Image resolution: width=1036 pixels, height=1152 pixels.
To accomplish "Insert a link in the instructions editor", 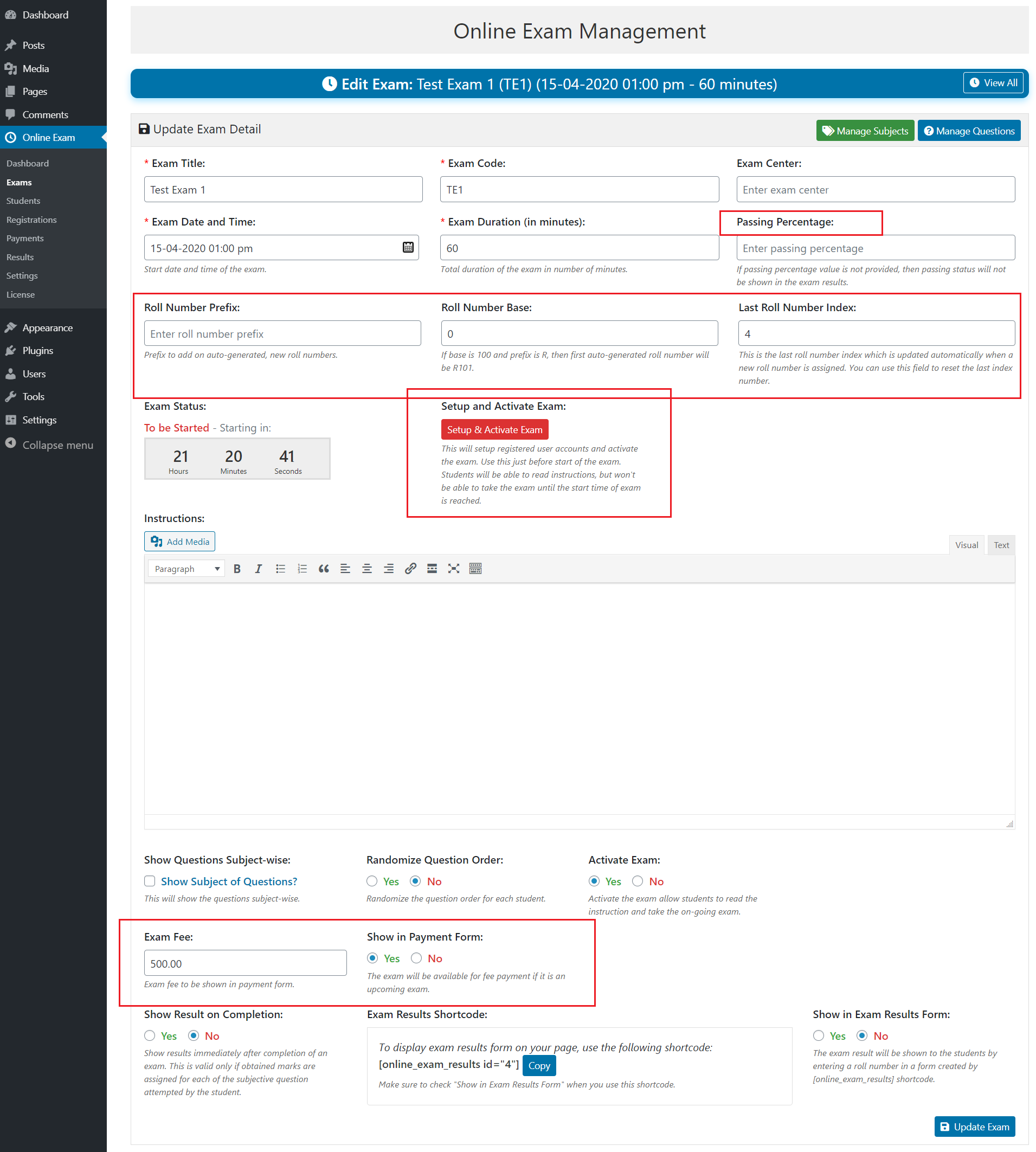I will pyautogui.click(x=410, y=568).
